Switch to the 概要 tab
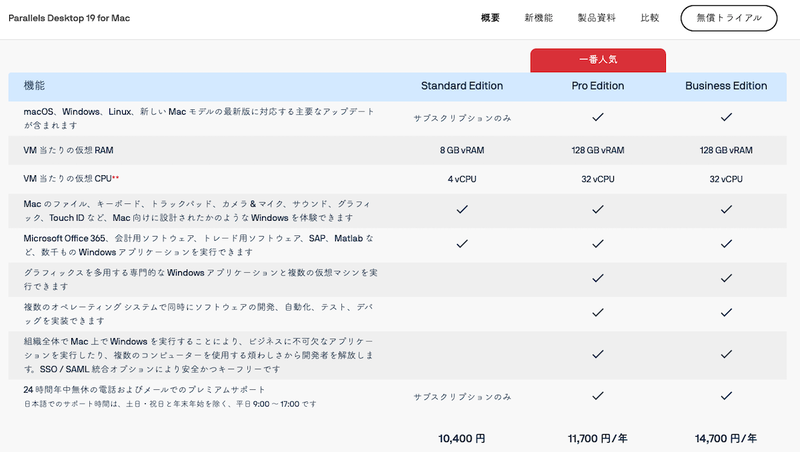The width and height of the screenshot is (800, 452). pyautogui.click(x=490, y=18)
